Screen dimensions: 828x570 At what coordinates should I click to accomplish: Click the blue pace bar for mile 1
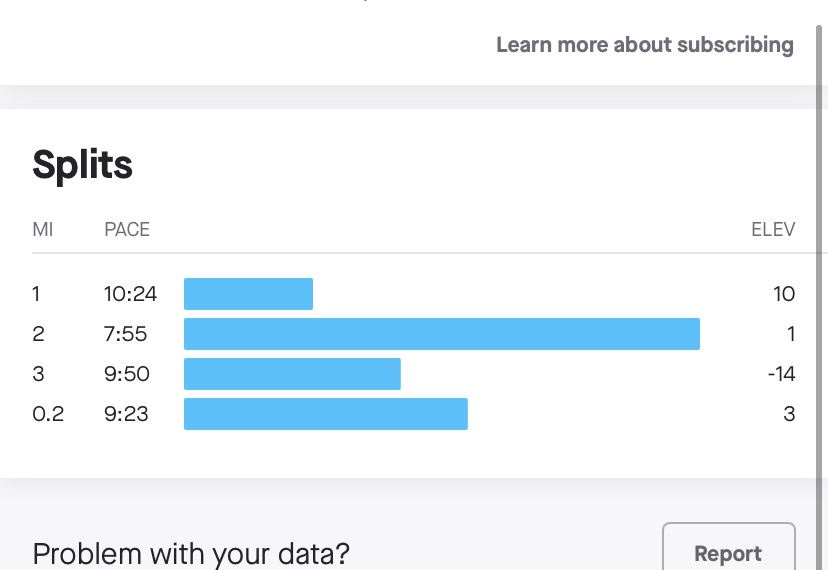click(x=248, y=294)
